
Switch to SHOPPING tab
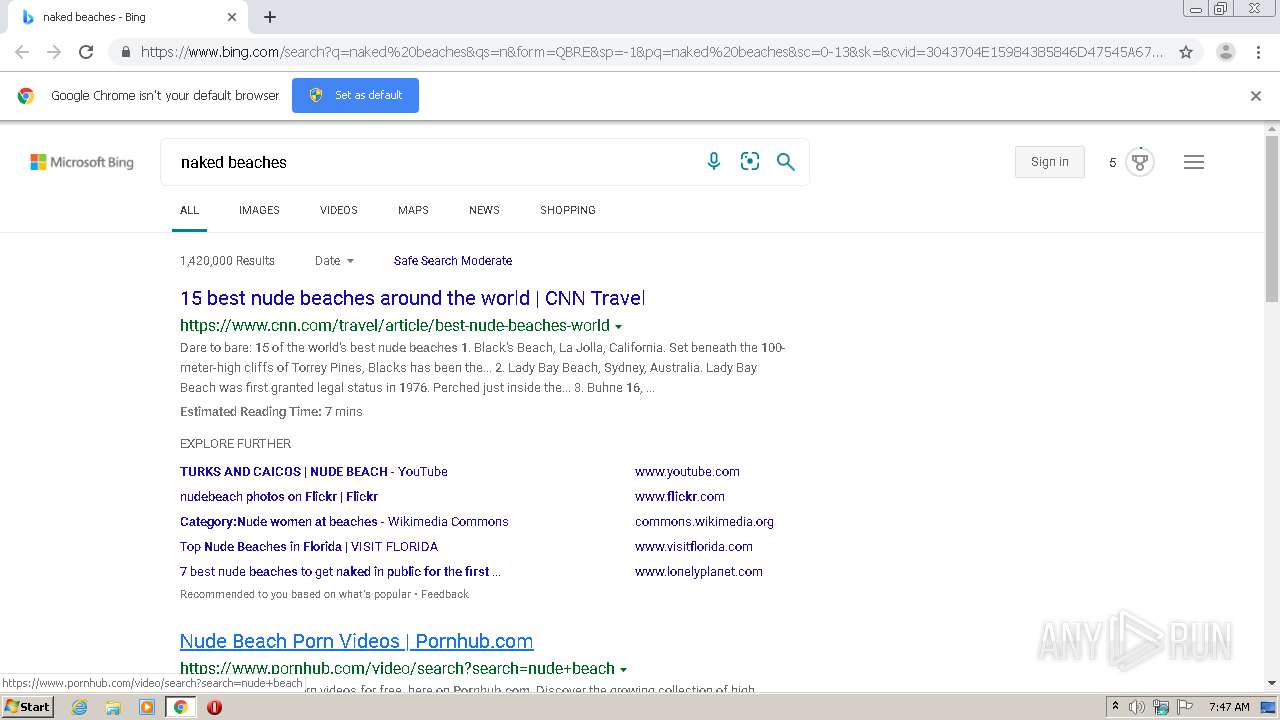pos(568,210)
